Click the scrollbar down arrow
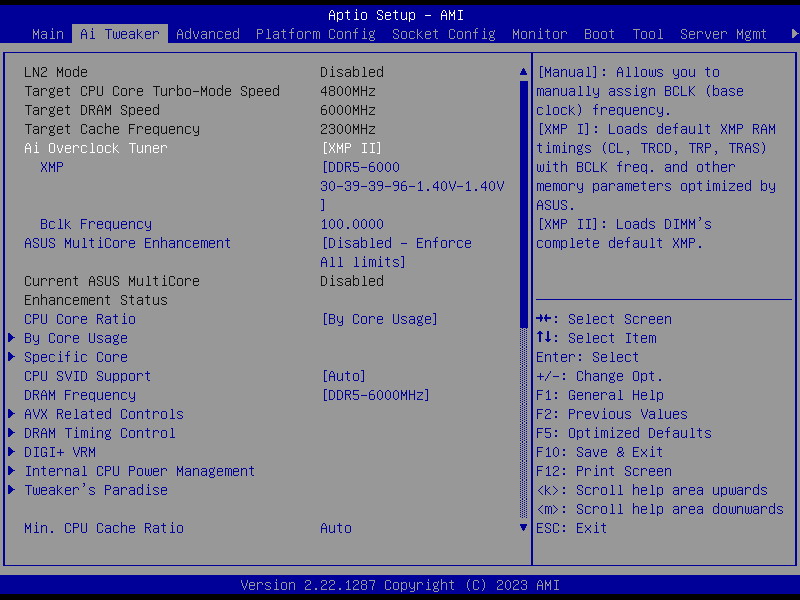 tap(523, 528)
